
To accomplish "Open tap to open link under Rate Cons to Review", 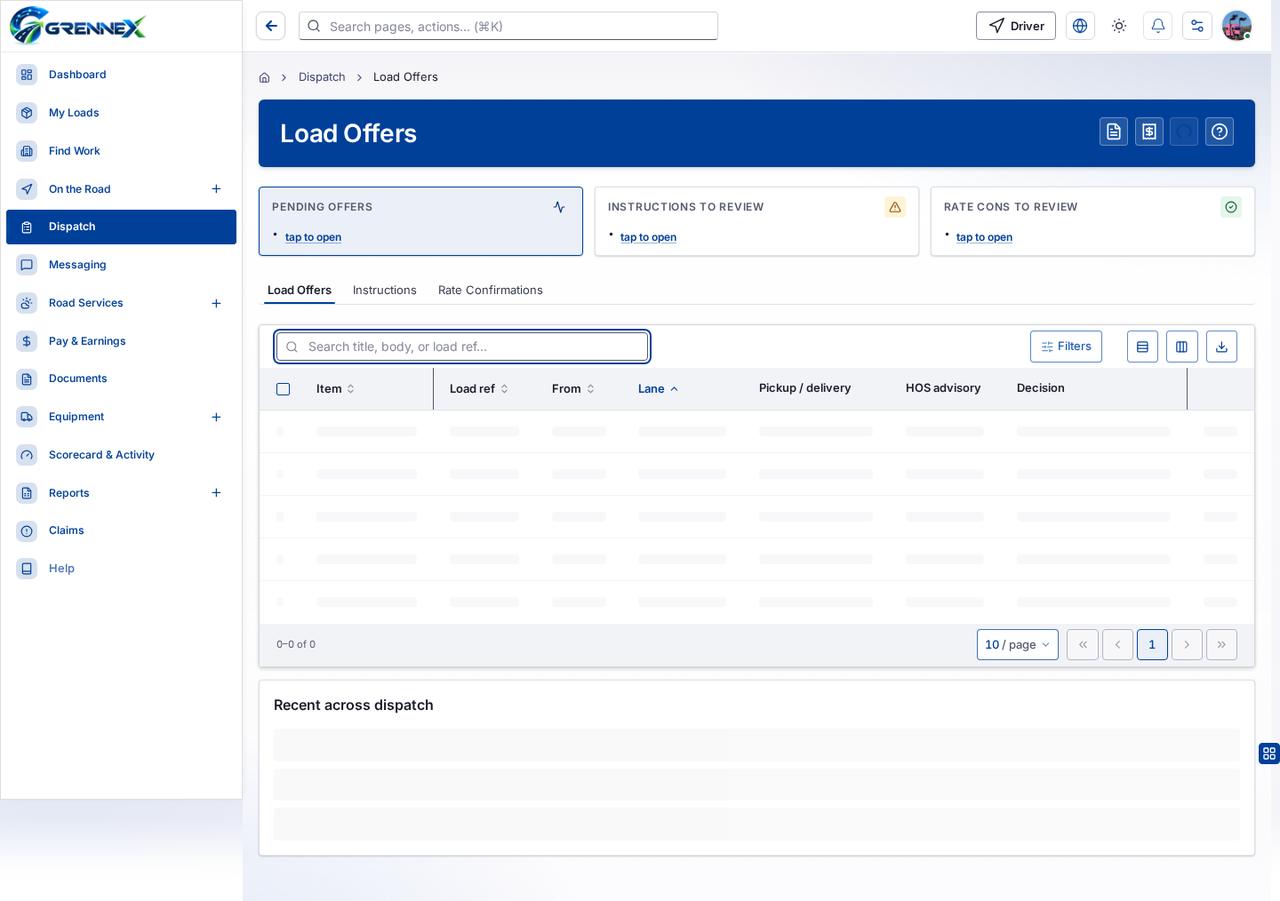I will click(x=984, y=237).
